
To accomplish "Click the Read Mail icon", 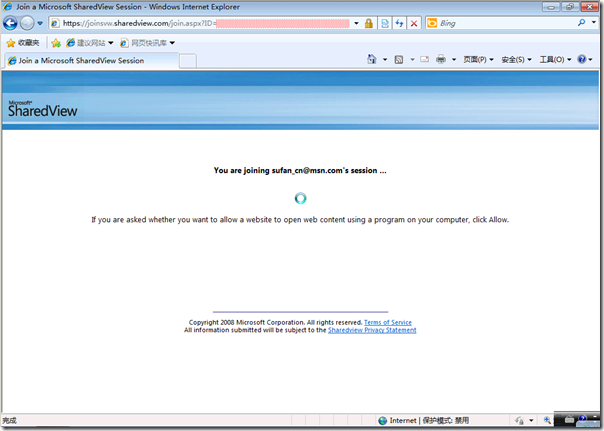I will pyautogui.click(x=424, y=59).
